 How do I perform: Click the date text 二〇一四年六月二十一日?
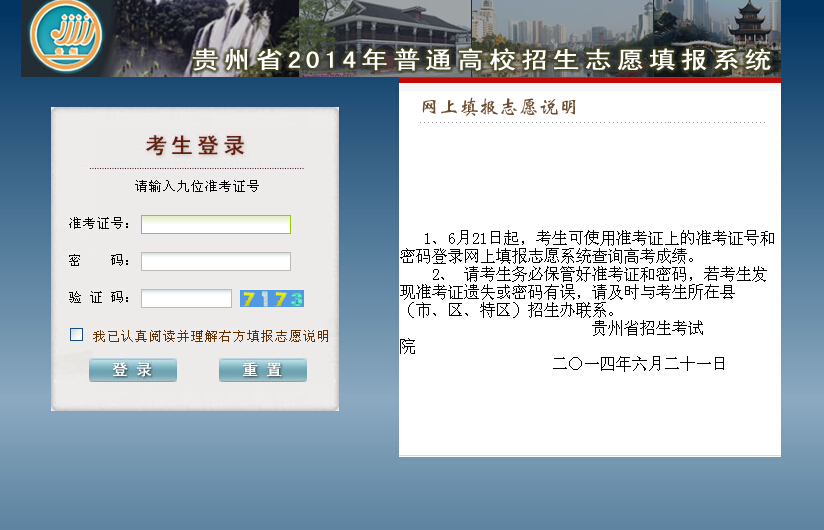coord(639,363)
